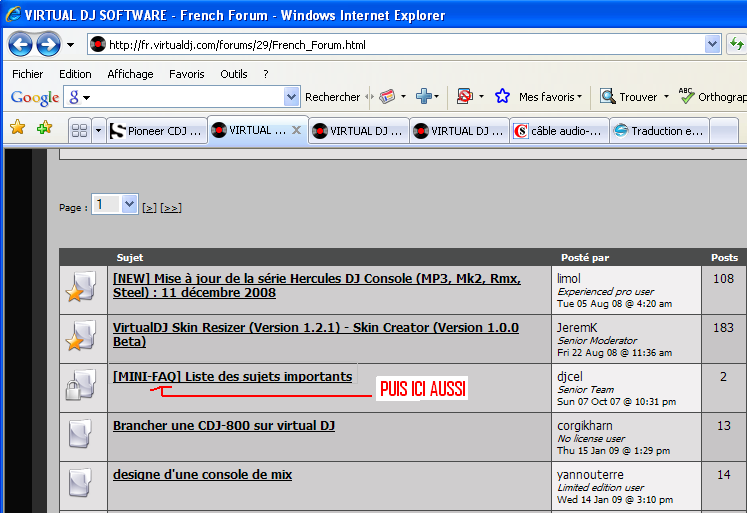Click the Refresh page icon
The height and width of the screenshot is (513, 747).
(737, 44)
